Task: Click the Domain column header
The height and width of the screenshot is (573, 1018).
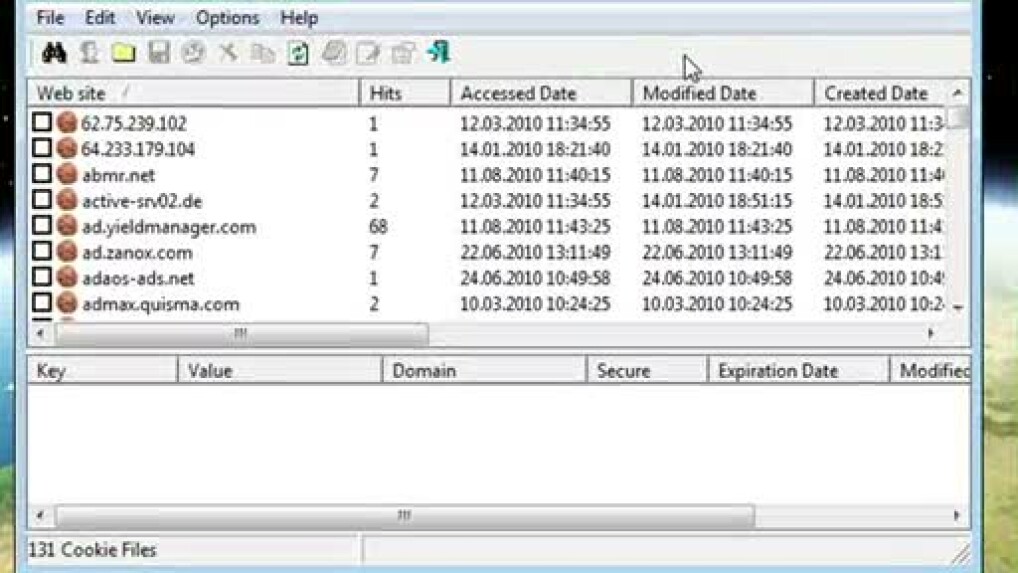Action: pyautogui.click(x=482, y=371)
